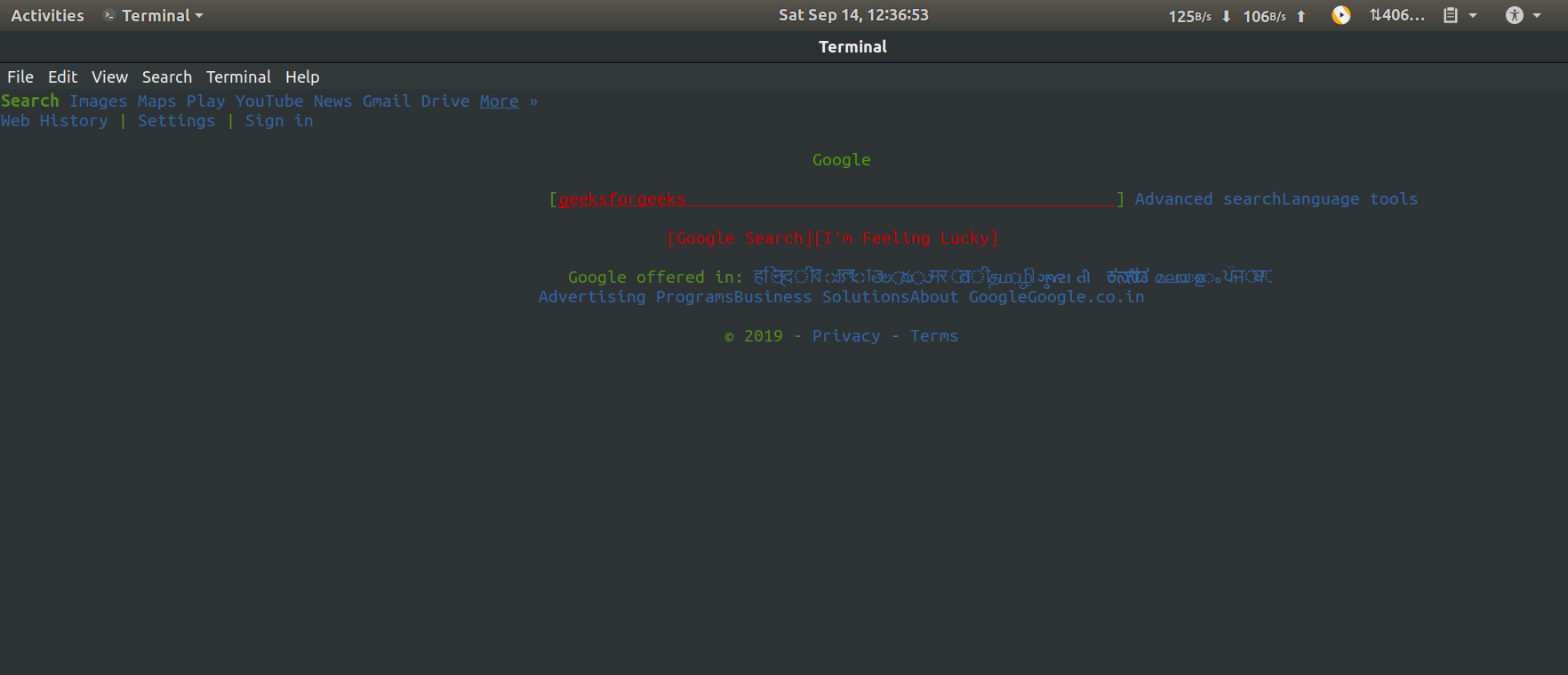The width and height of the screenshot is (1568, 675).
Task: Open the Terminal menu in menu bar
Action: [x=238, y=77]
